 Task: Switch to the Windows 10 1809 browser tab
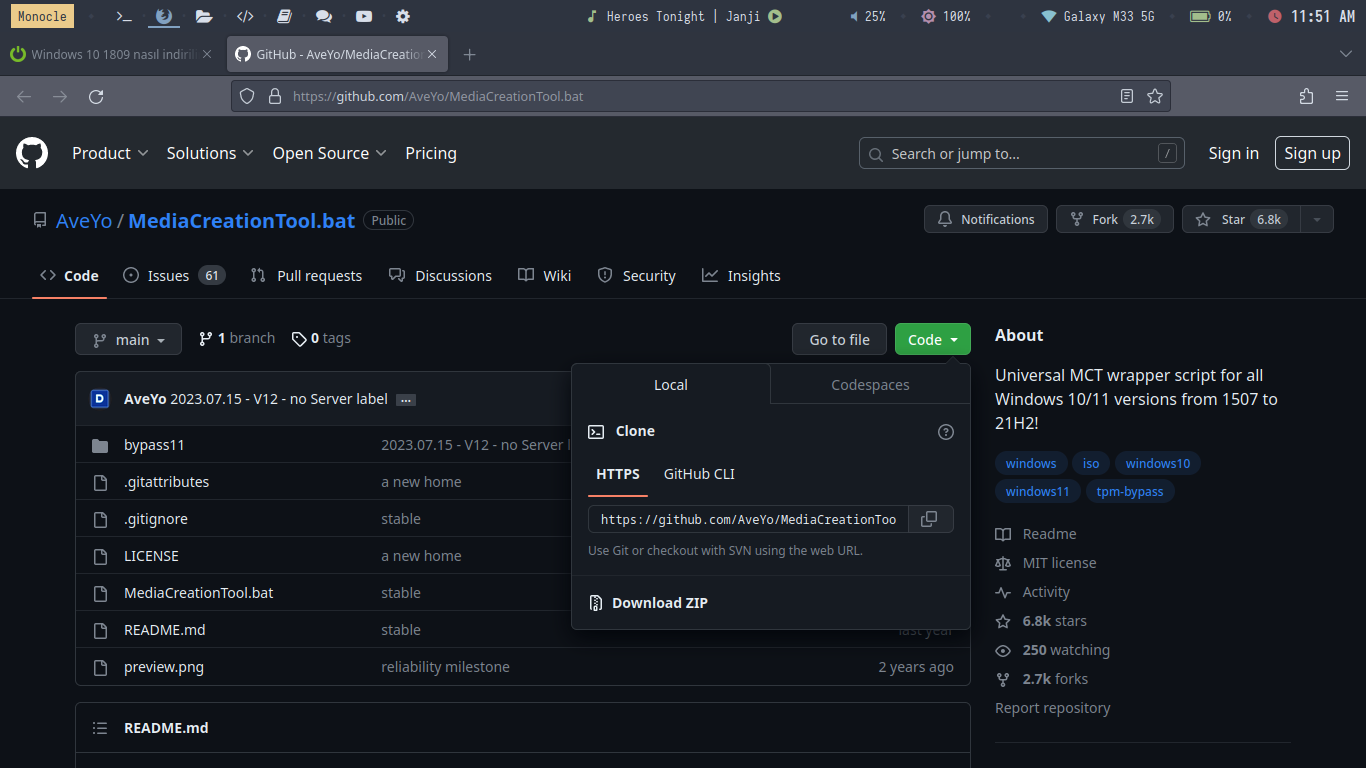[112, 54]
